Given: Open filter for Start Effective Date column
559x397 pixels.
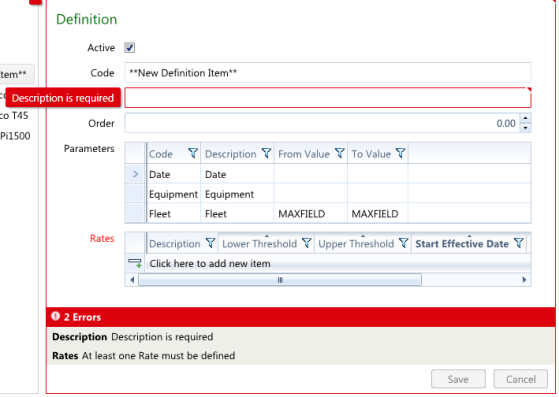Looking at the screenshot, I should pos(519,243).
